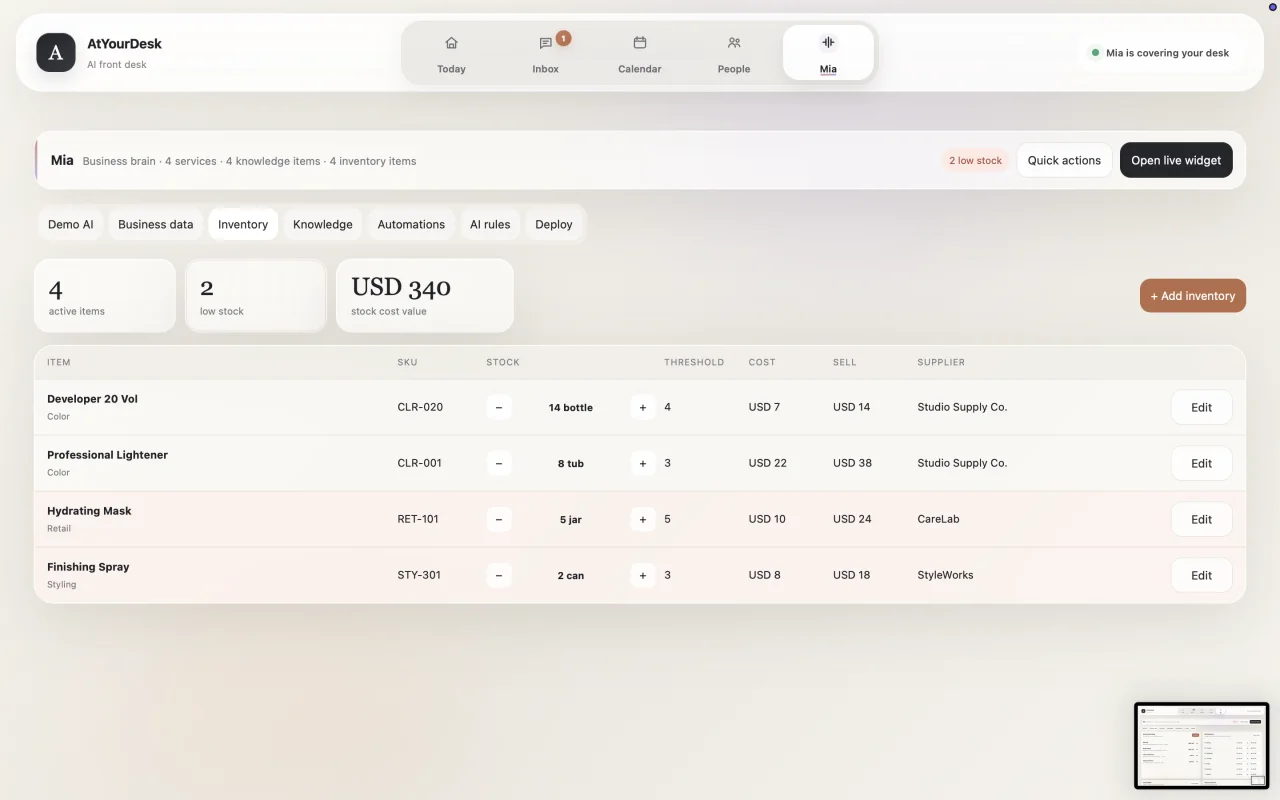This screenshot has width=1280, height=800.
Task: Edit the Professional Lightener item
Action: (x=1201, y=463)
